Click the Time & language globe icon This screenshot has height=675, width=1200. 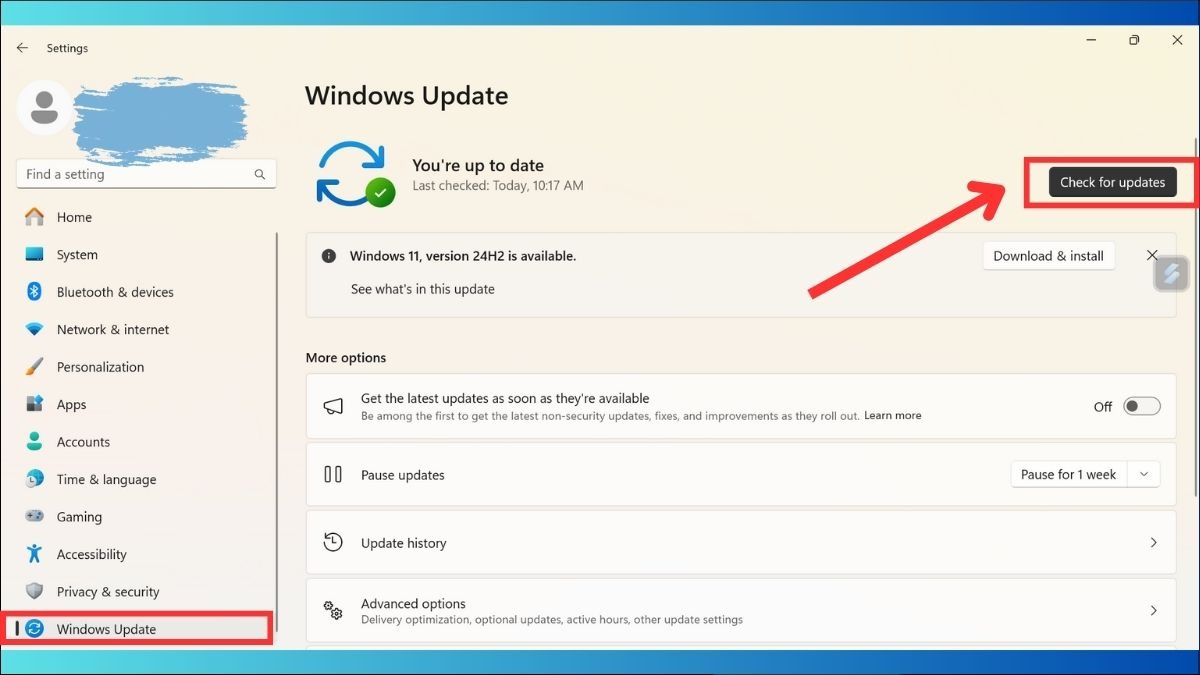pyautogui.click(x=35, y=479)
